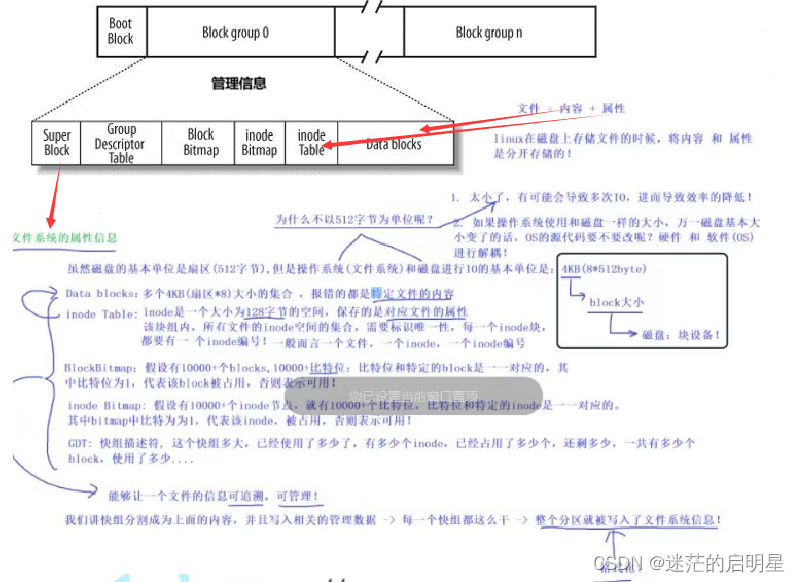Viewport: 800px width, 582px height.
Task: Click the 管理信息 heading
Action: pyautogui.click(x=239, y=84)
